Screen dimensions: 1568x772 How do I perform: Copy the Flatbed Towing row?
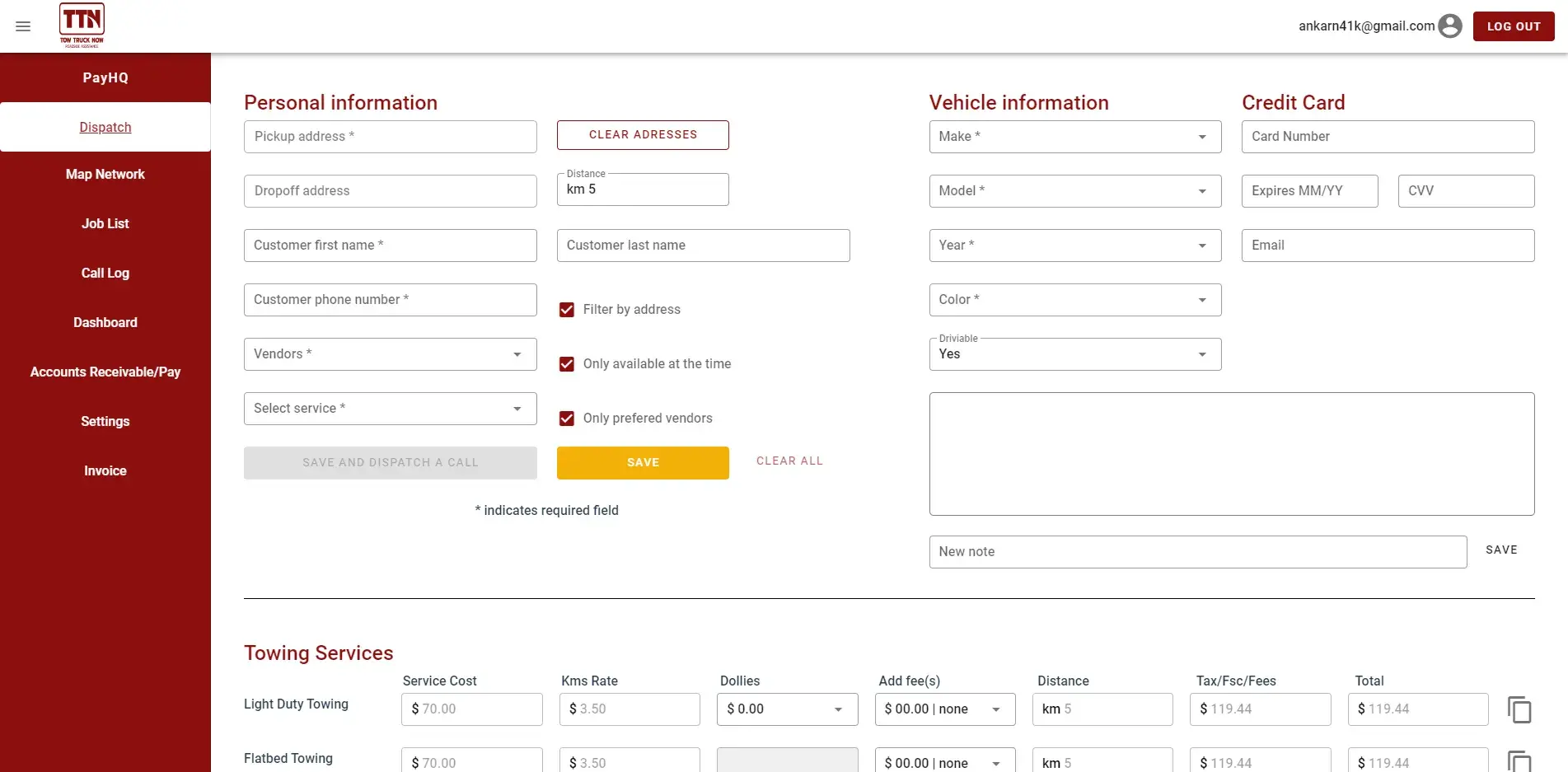(1519, 761)
